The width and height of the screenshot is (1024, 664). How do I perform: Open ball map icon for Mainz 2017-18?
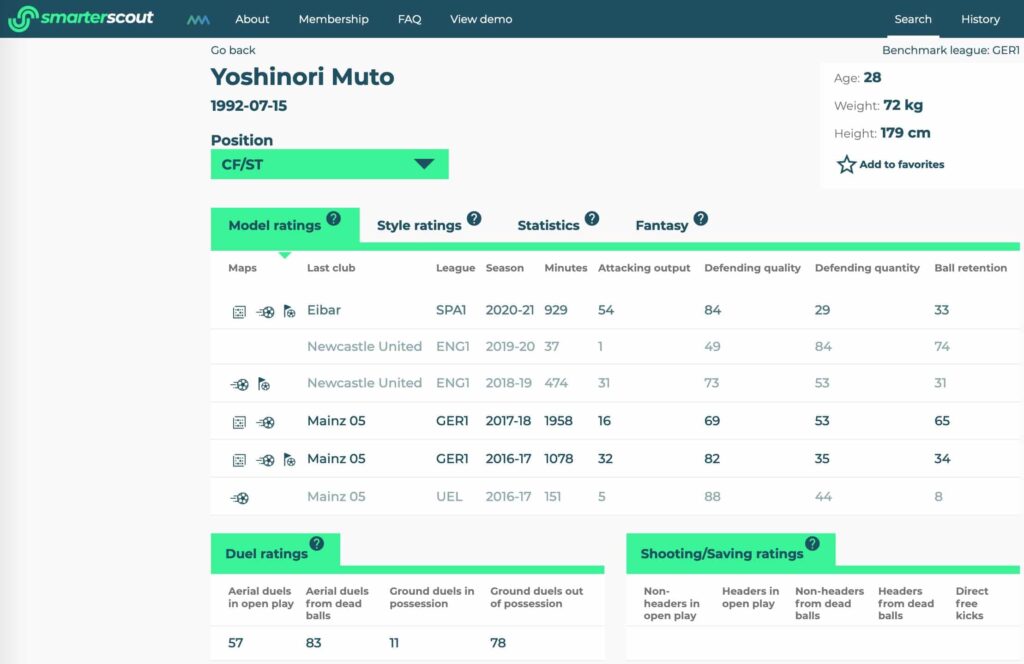click(x=265, y=422)
